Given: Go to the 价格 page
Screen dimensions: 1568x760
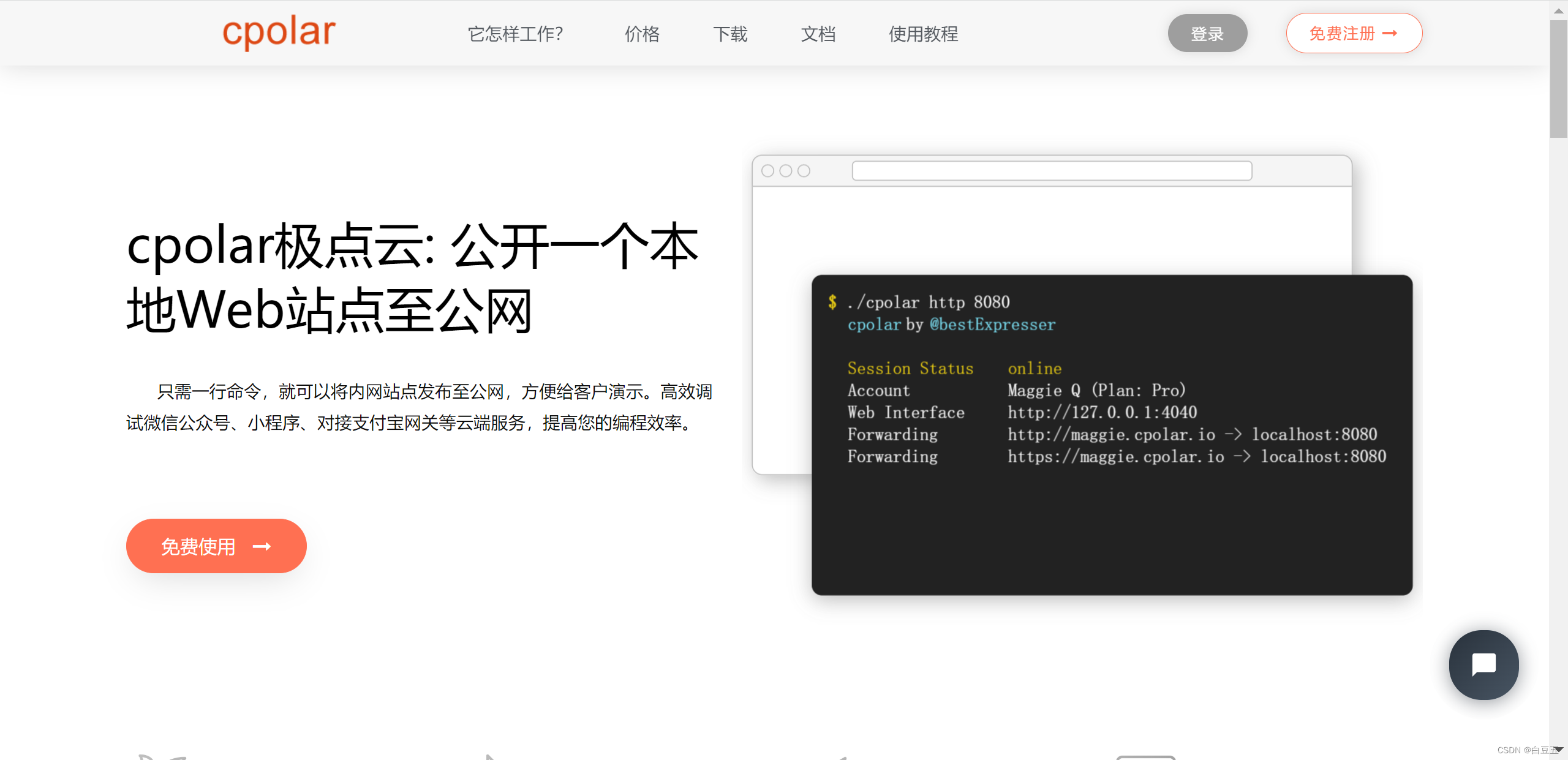Looking at the screenshot, I should tap(642, 34).
